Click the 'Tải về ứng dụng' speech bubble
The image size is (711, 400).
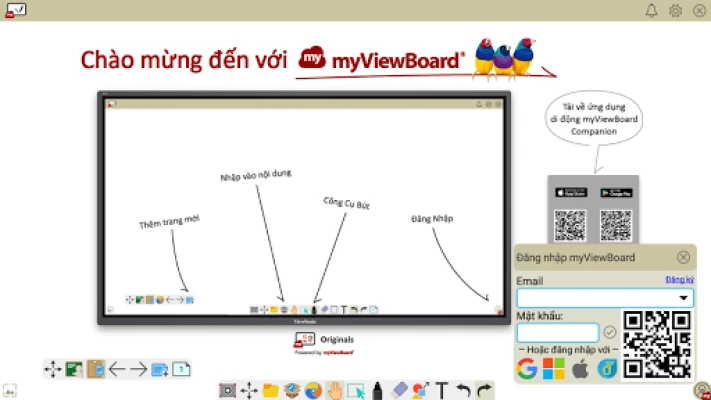(x=594, y=119)
